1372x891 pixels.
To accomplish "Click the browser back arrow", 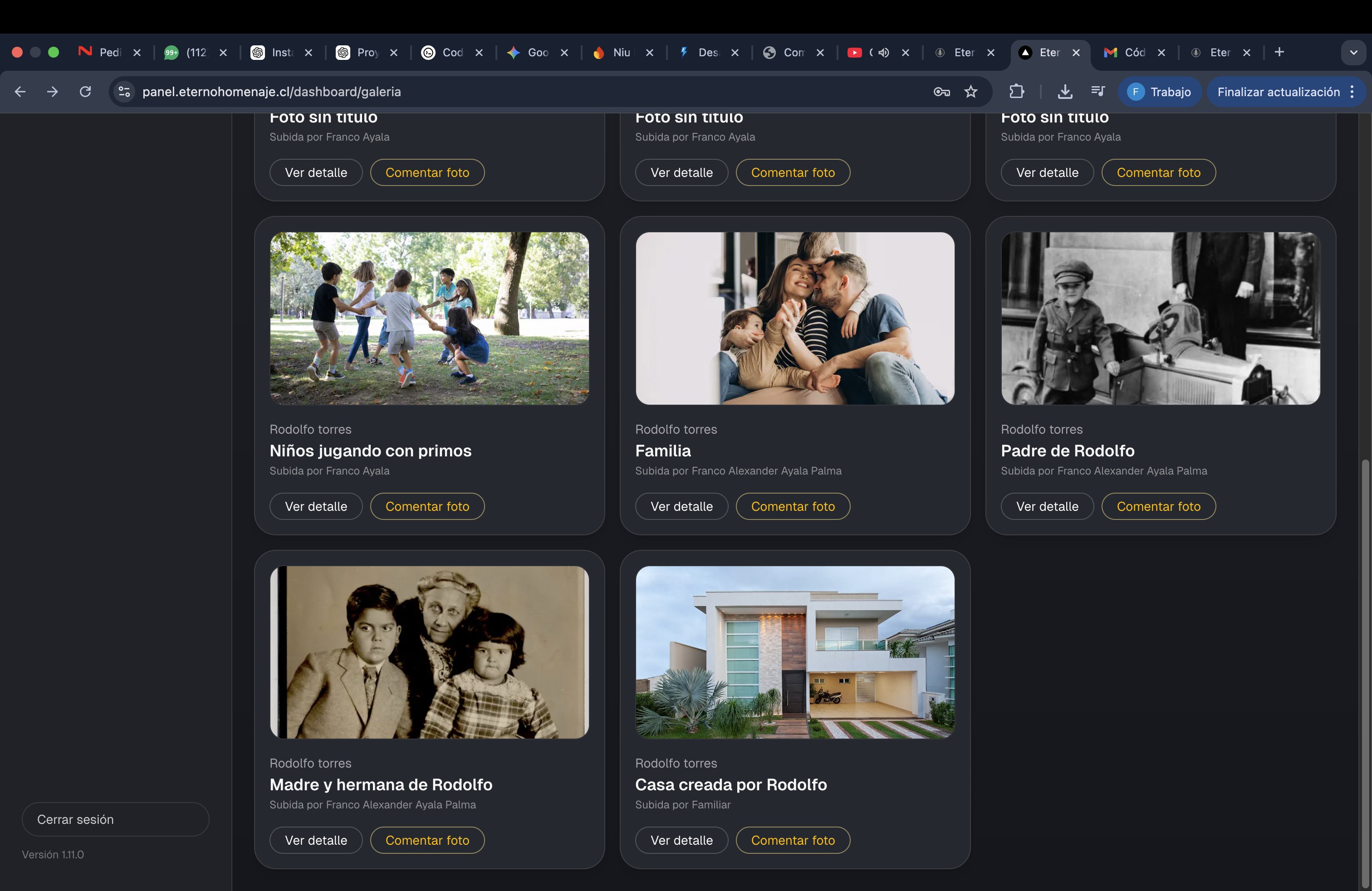I will pyautogui.click(x=20, y=92).
